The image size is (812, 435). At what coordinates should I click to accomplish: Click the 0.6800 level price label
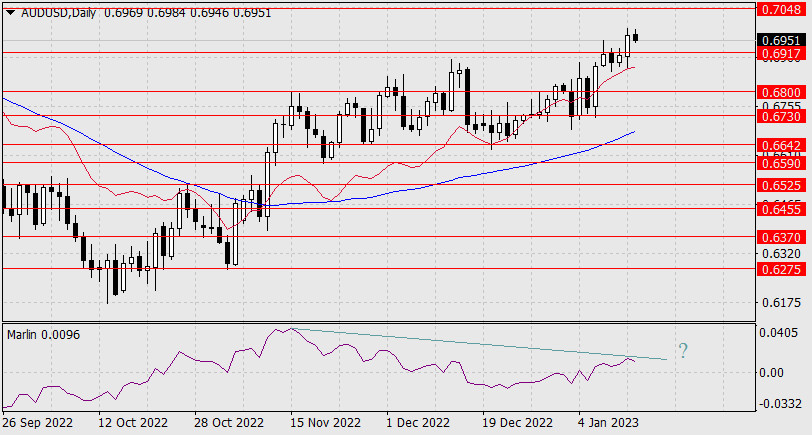[x=779, y=92]
